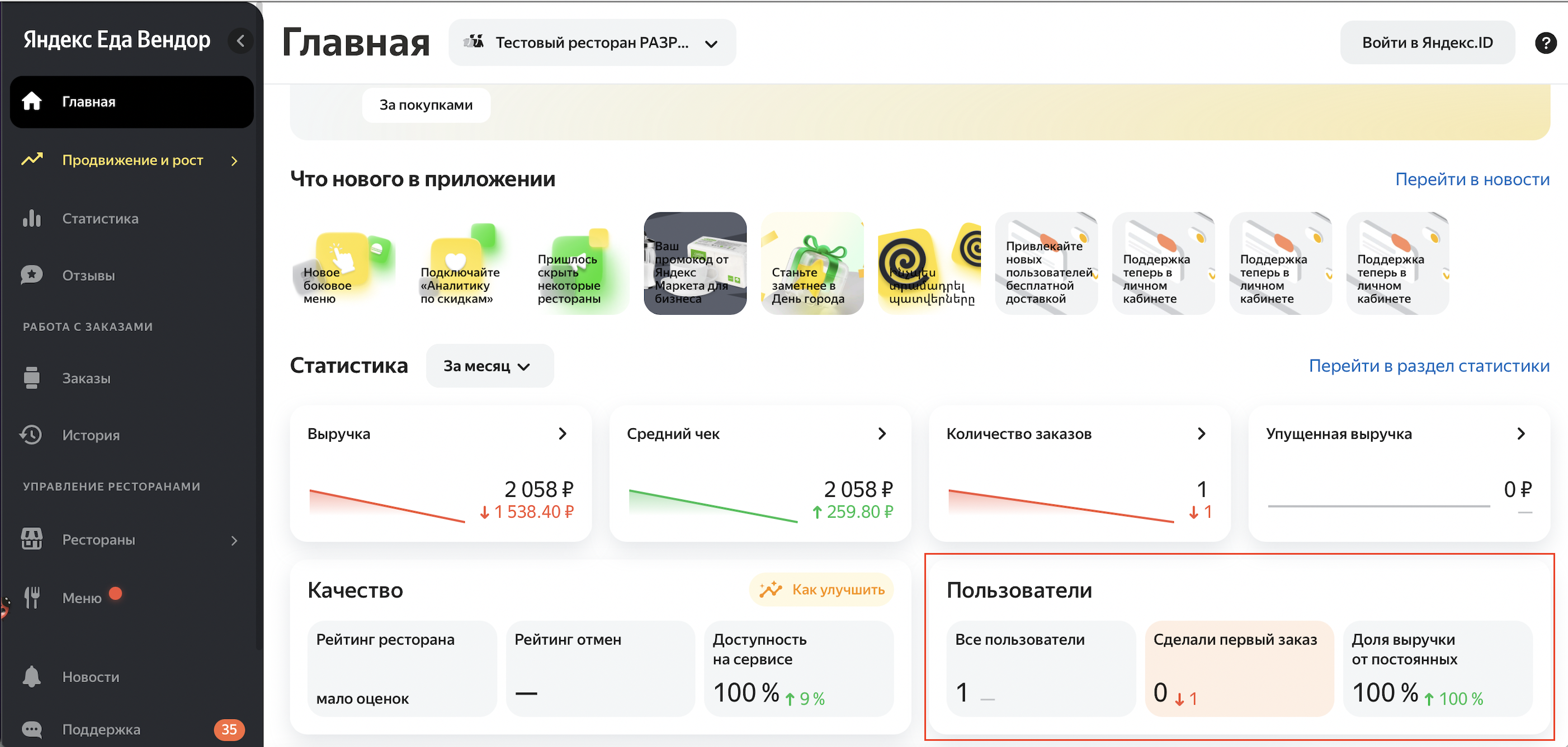Open Станьте заметнее в День города card
Screen dimensions: 1568x747
coord(812,263)
